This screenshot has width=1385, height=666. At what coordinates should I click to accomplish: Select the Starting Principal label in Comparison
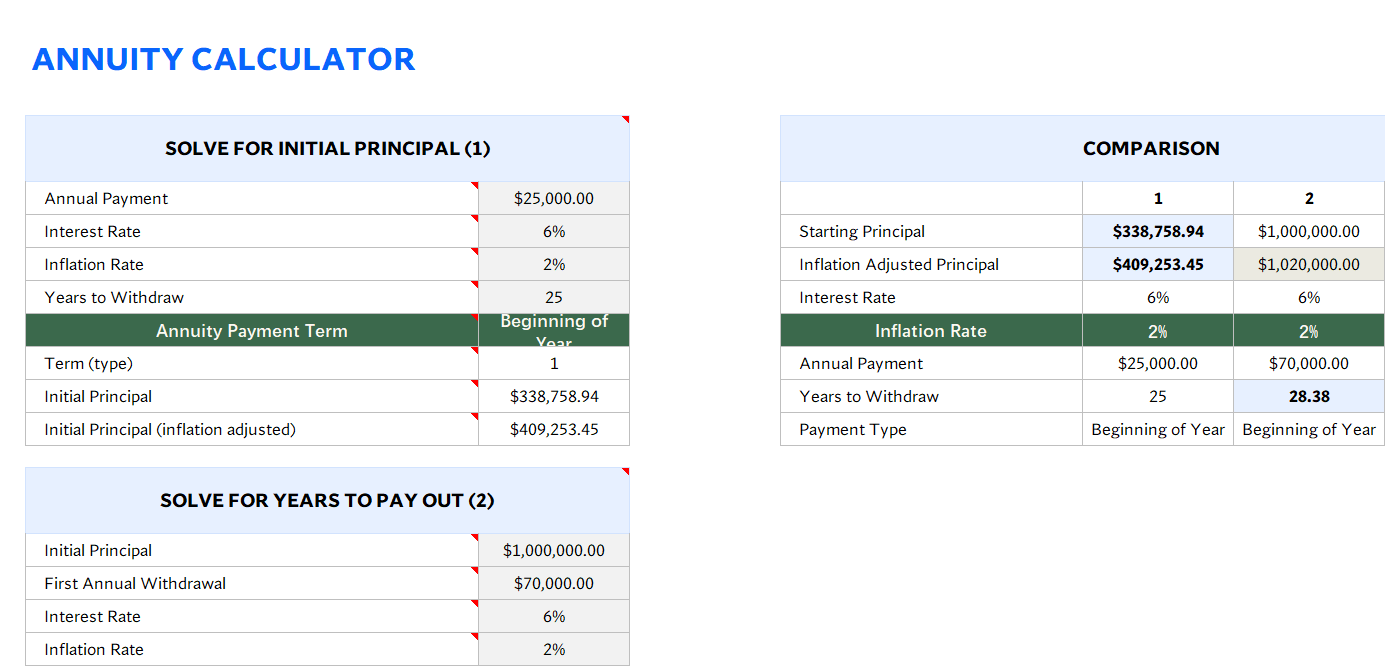coord(931,231)
